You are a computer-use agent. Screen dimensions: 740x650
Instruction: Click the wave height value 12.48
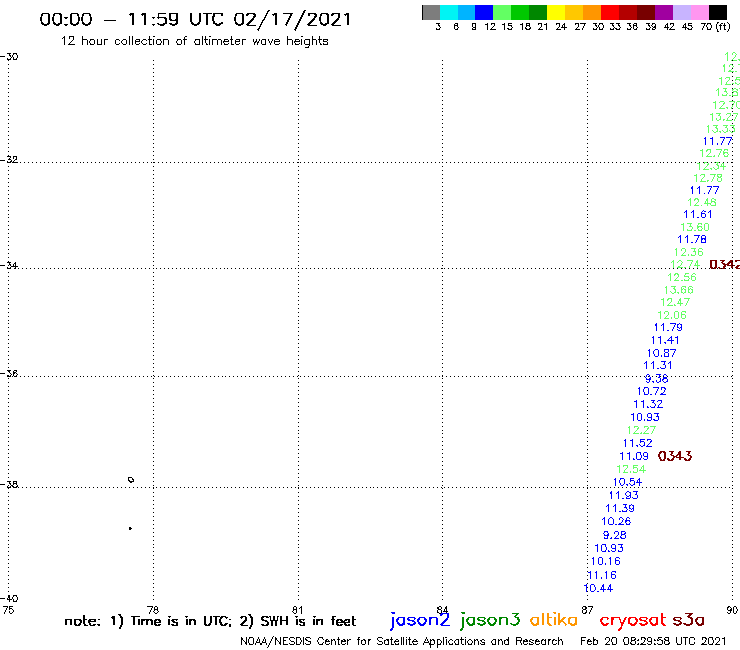point(701,203)
